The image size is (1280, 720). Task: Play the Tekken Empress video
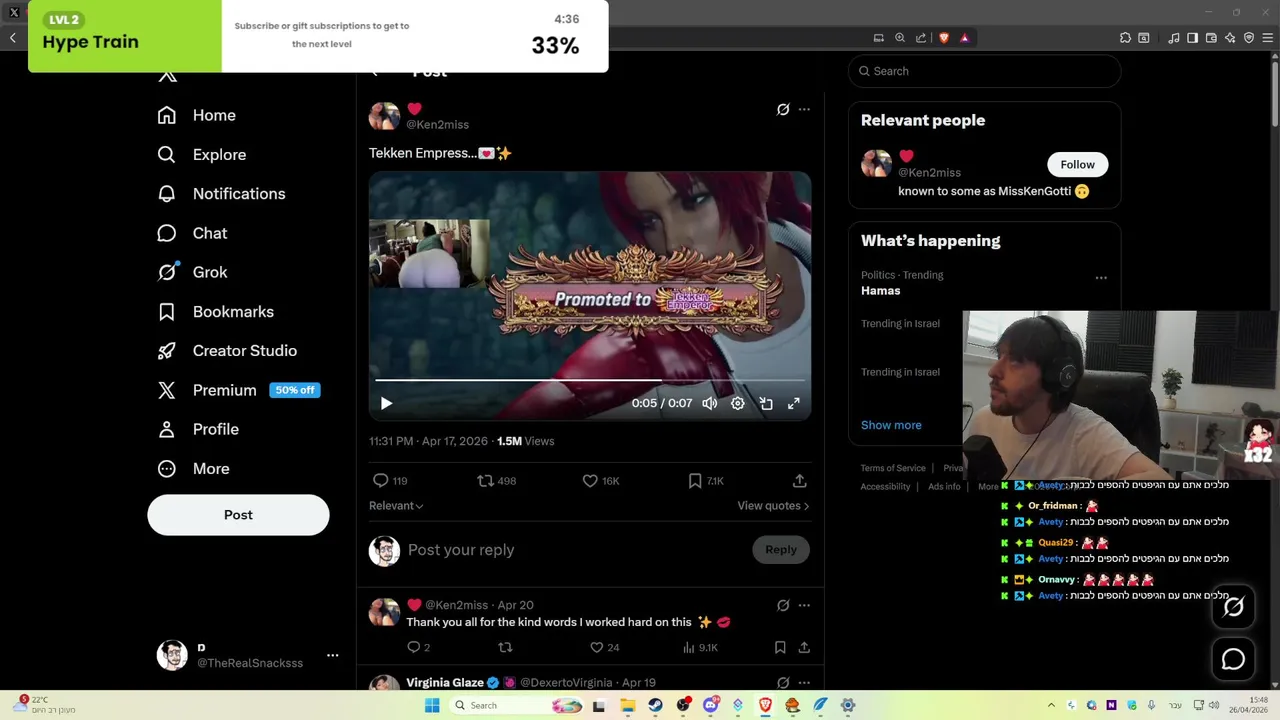tap(386, 403)
